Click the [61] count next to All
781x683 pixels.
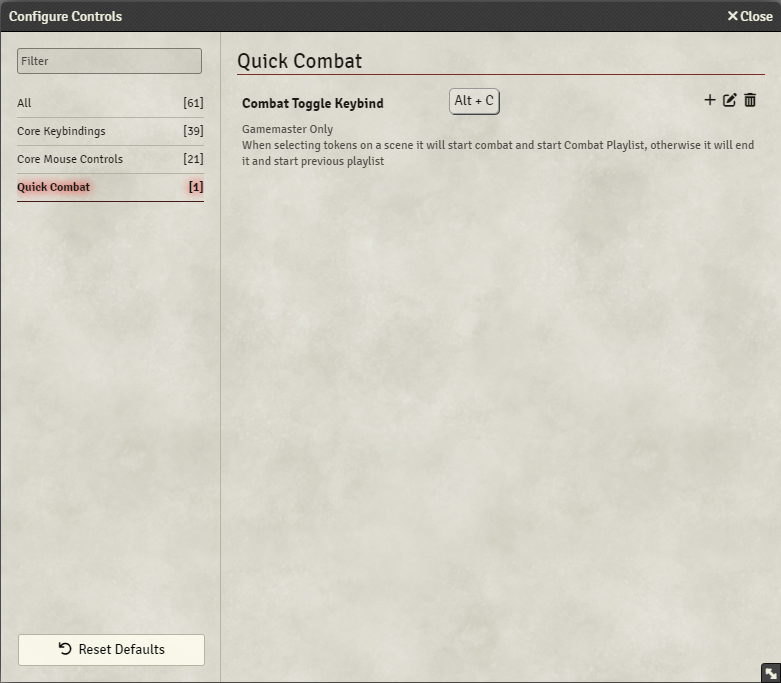click(193, 103)
